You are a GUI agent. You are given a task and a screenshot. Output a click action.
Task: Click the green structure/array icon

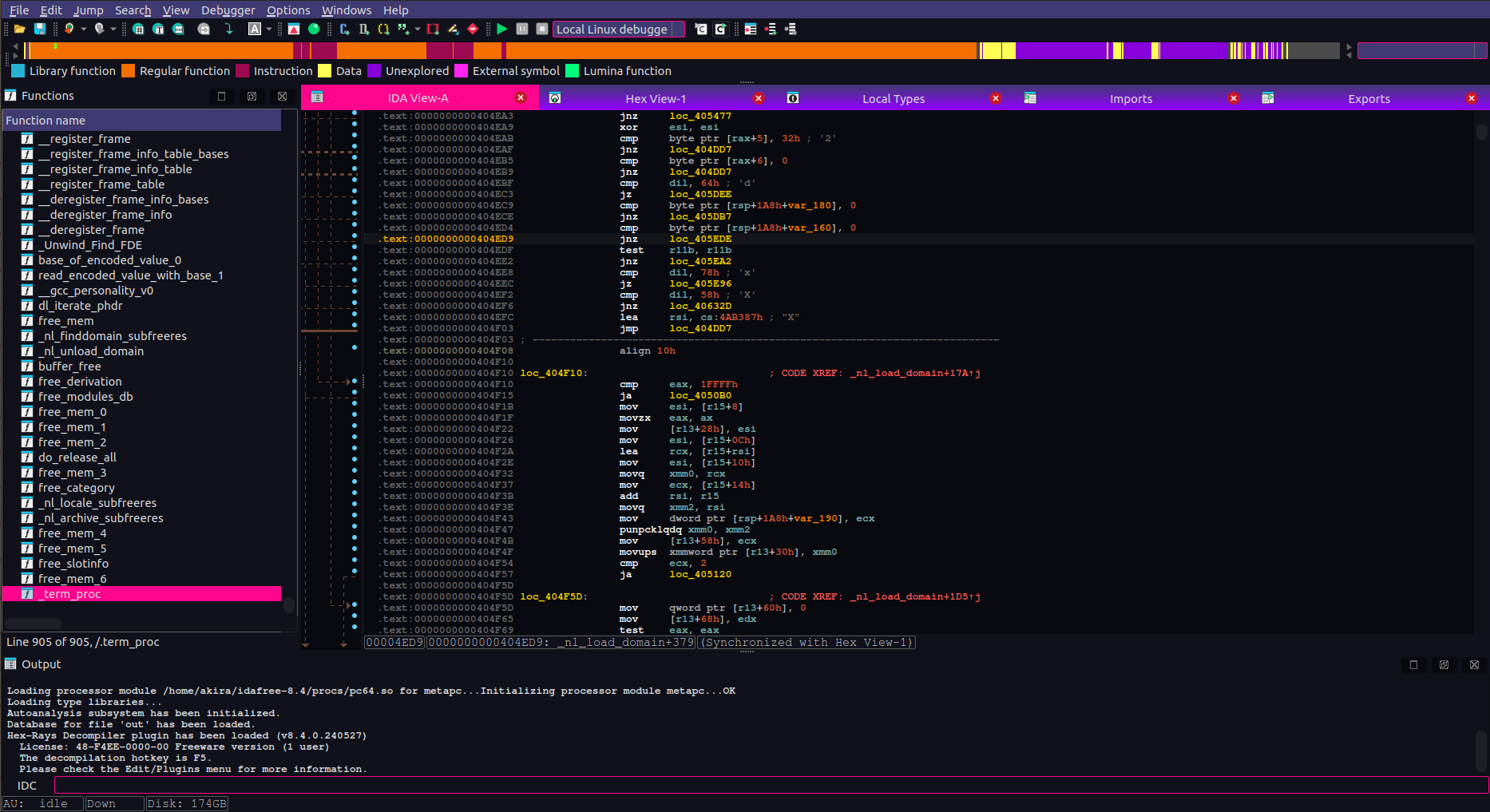403,29
